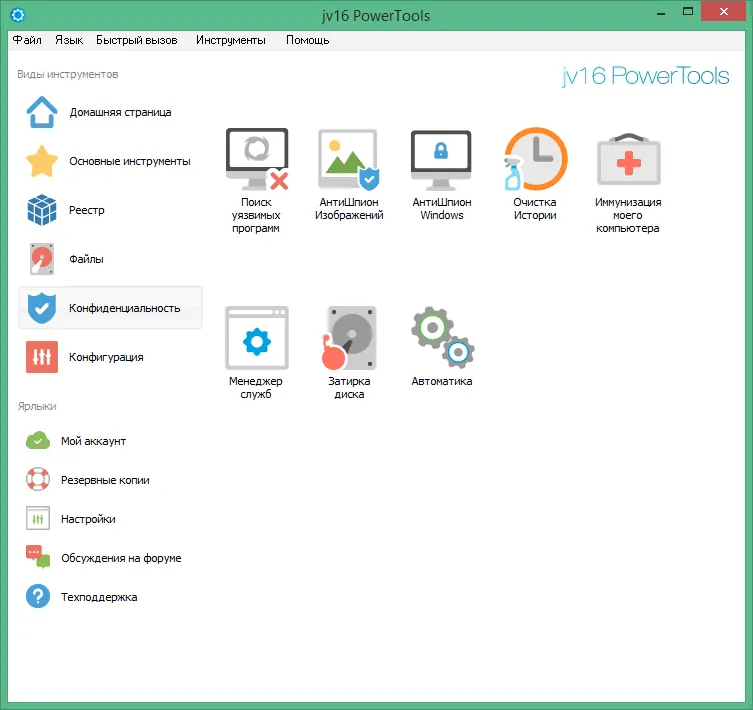Click the forum discussions chat bubbles icon
The width and height of the screenshot is (753, 710).
pyautogui.click(x=38, y=557)
